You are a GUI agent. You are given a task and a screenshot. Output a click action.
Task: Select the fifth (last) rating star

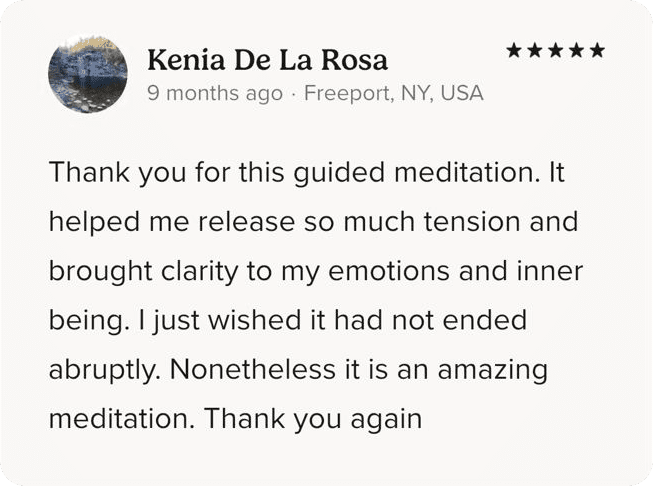[x=598, y=50]
